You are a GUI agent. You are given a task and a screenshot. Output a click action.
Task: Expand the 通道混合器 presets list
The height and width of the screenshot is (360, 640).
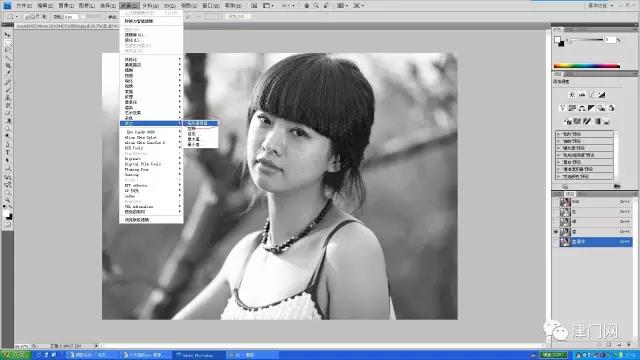tap(558, 169)
